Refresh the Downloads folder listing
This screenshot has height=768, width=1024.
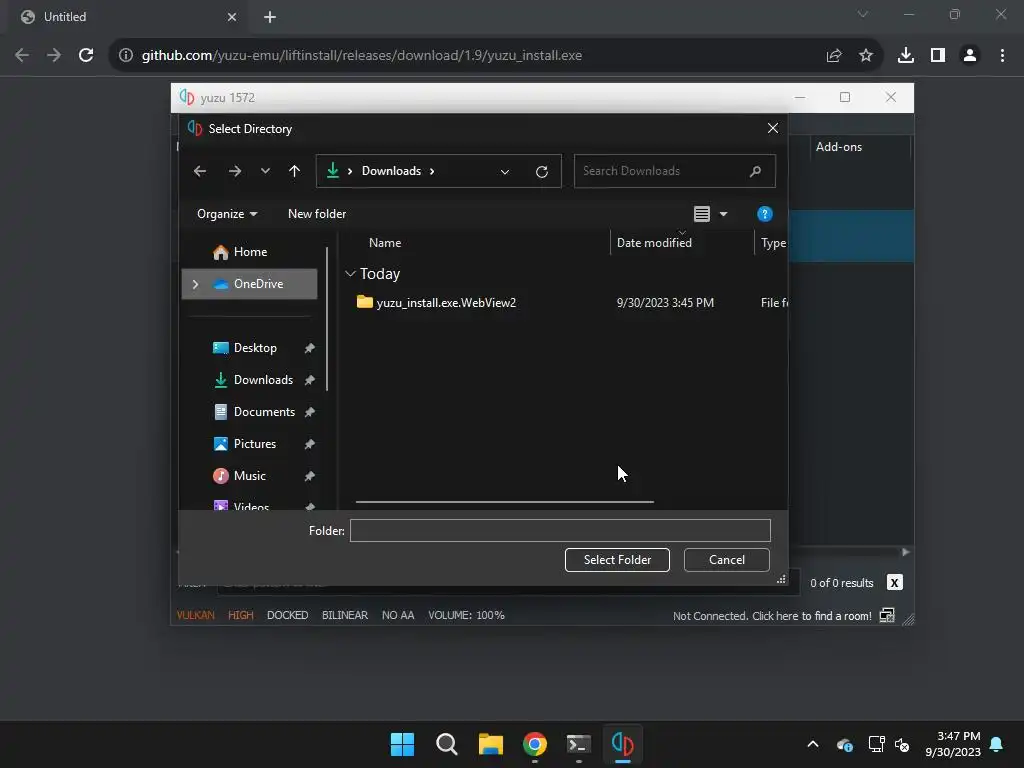pyautogui.click(x=541, y=172)
